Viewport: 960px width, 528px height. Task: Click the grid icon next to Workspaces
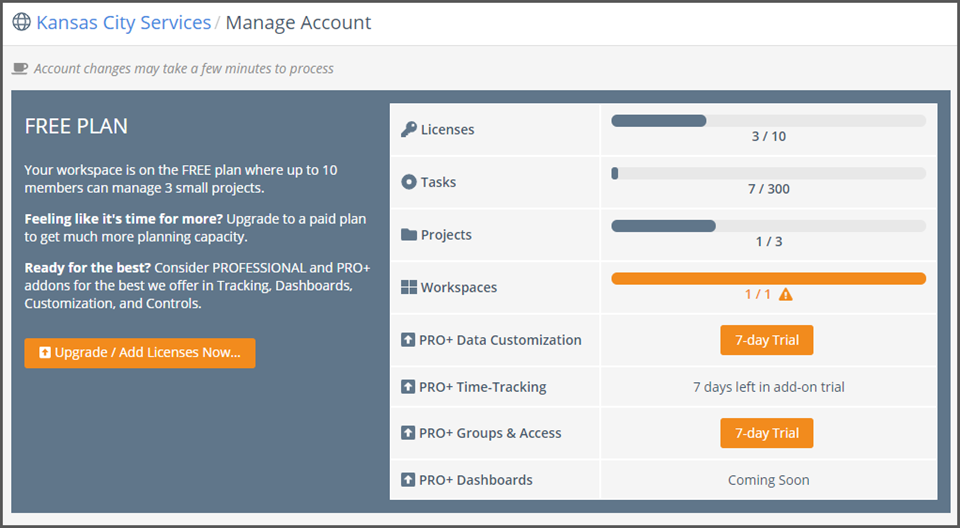point(408,288)
